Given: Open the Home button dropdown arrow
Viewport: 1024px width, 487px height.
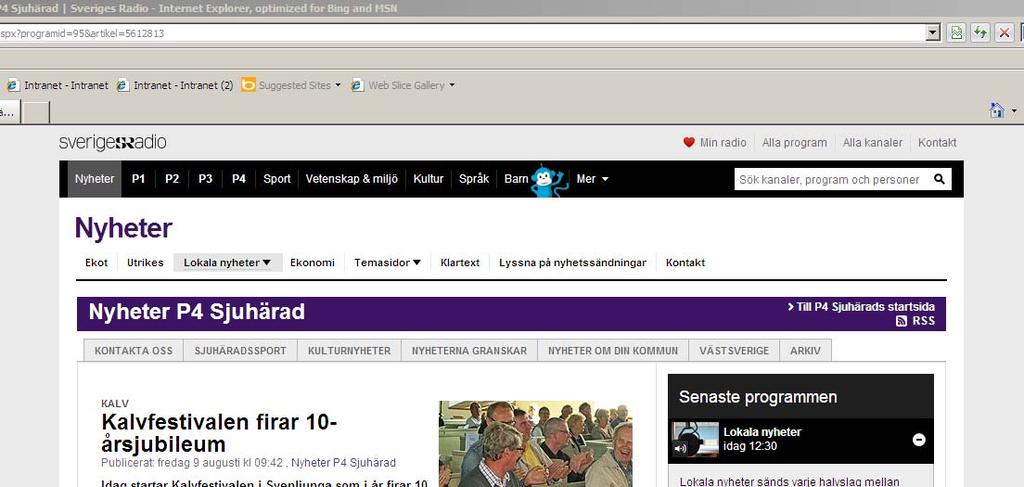Looking at the screenshot, I should coord(1014,111).
